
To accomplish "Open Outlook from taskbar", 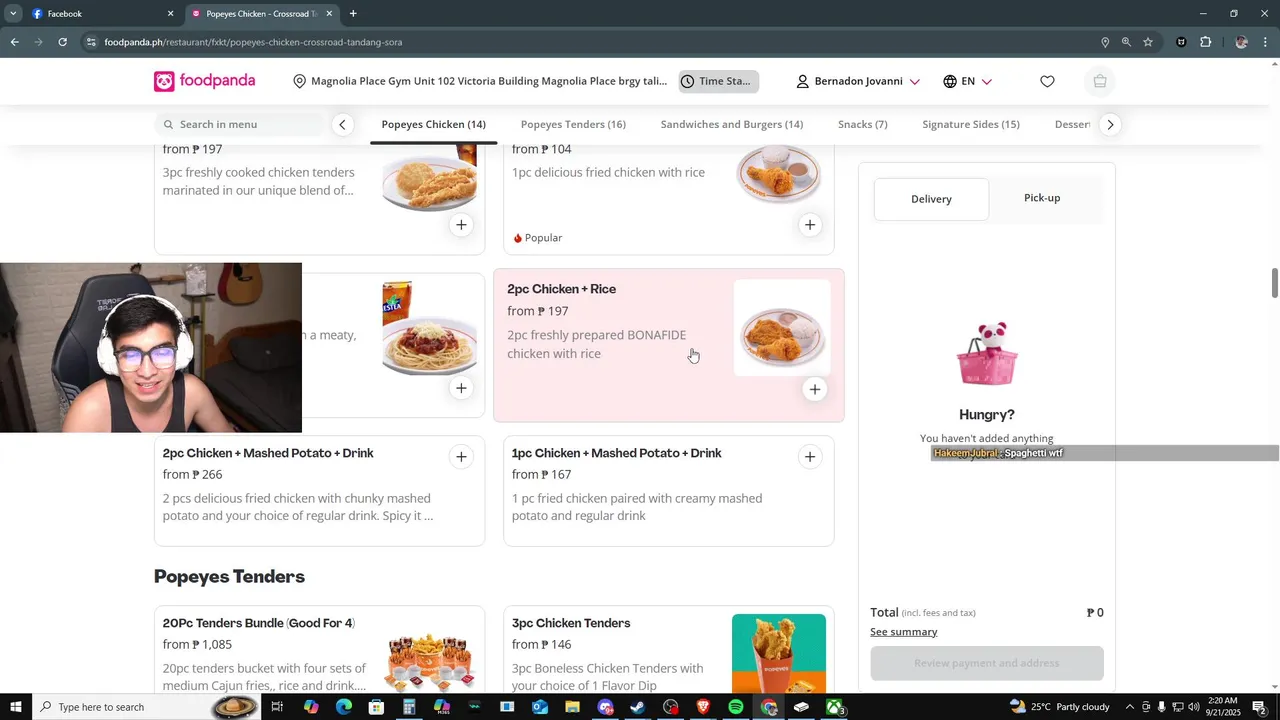I will 540,707.
